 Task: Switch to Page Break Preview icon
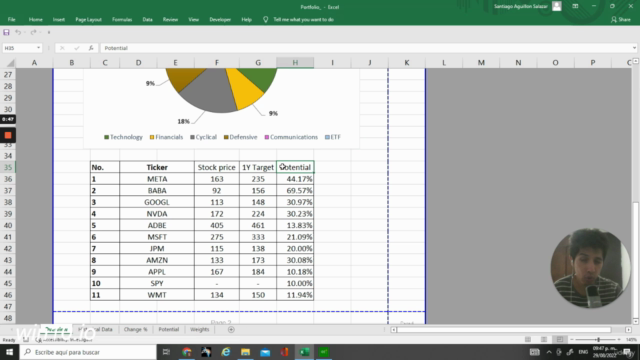tap(560, 340)
